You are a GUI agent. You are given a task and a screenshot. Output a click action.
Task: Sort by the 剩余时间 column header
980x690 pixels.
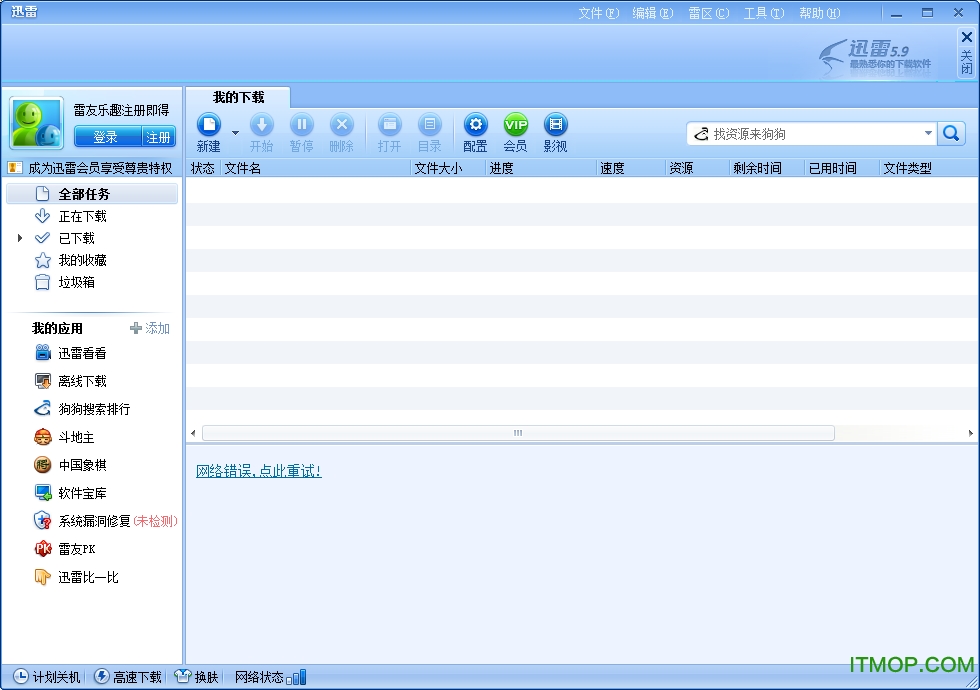[767, 168]
